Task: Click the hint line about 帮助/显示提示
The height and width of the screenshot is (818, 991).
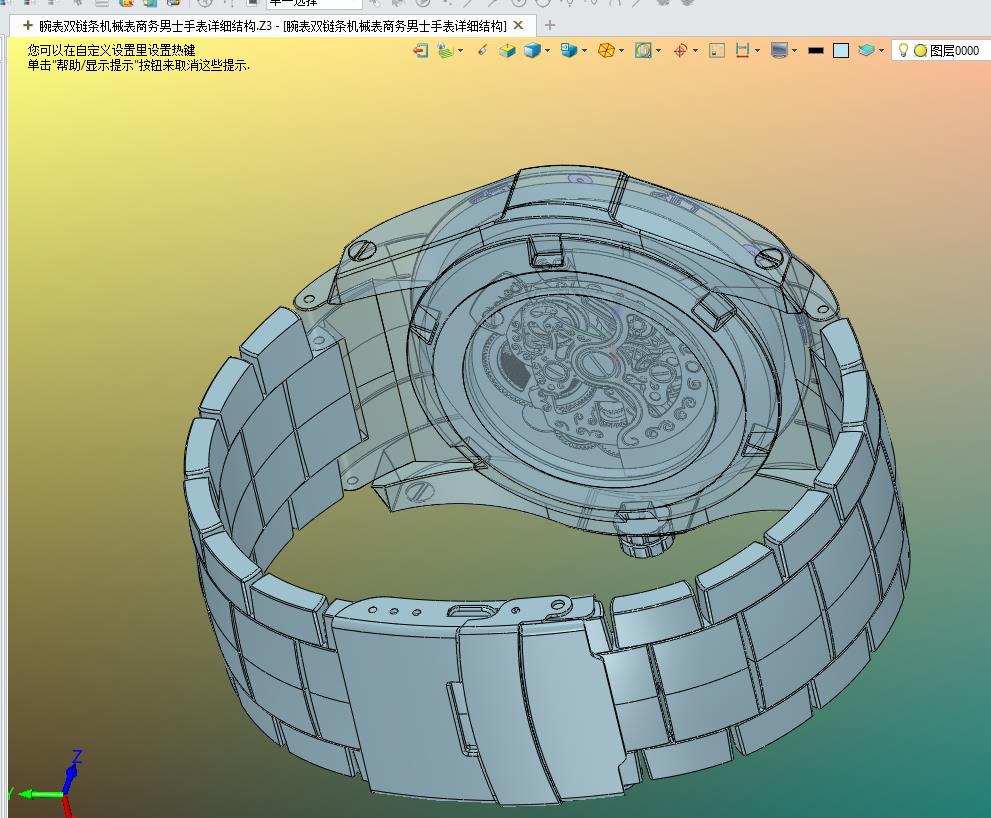Action: pos(138,64)
